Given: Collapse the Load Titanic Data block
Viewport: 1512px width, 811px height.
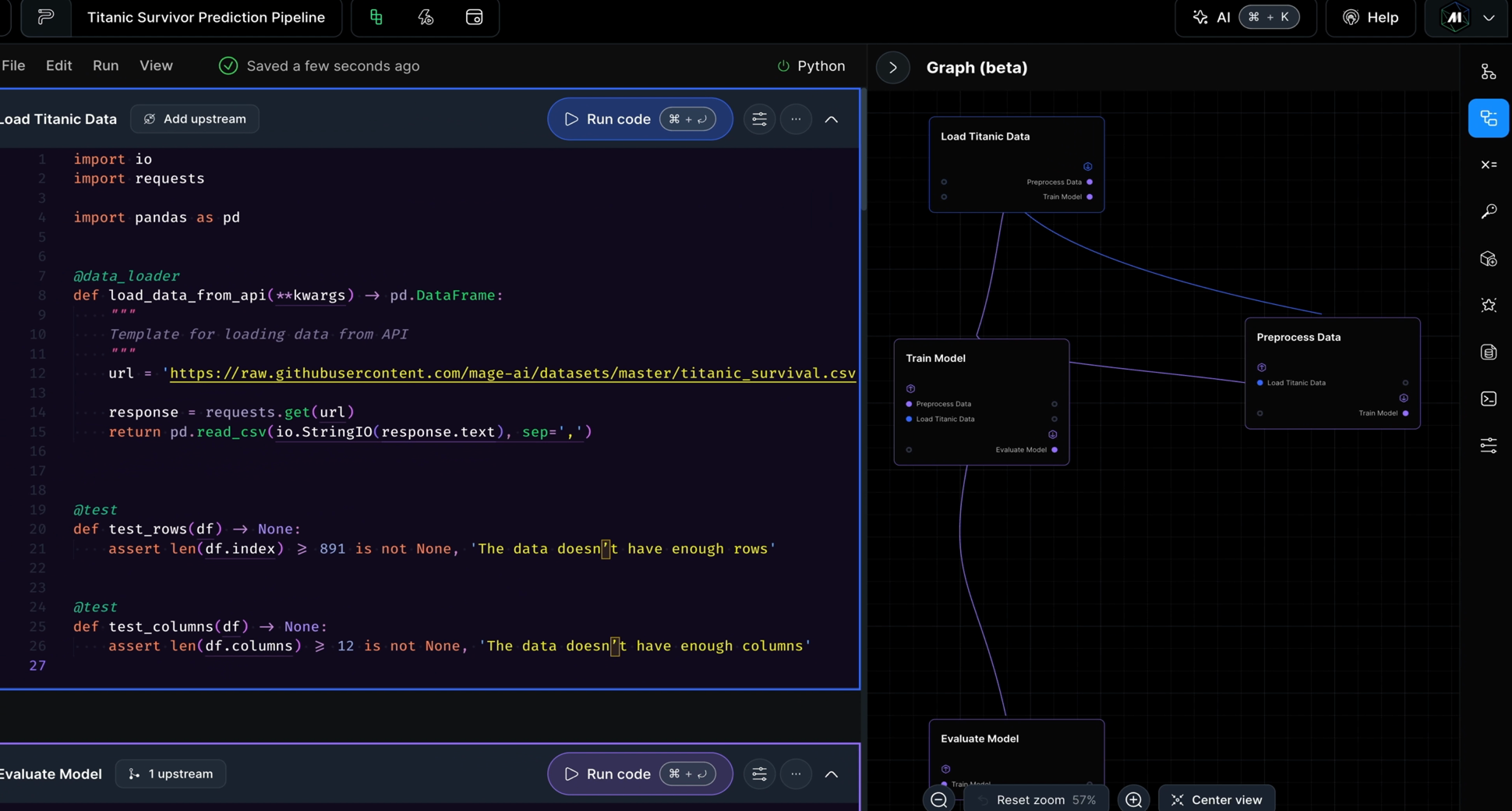Looking at the screenshot, I should pos(832,119).
